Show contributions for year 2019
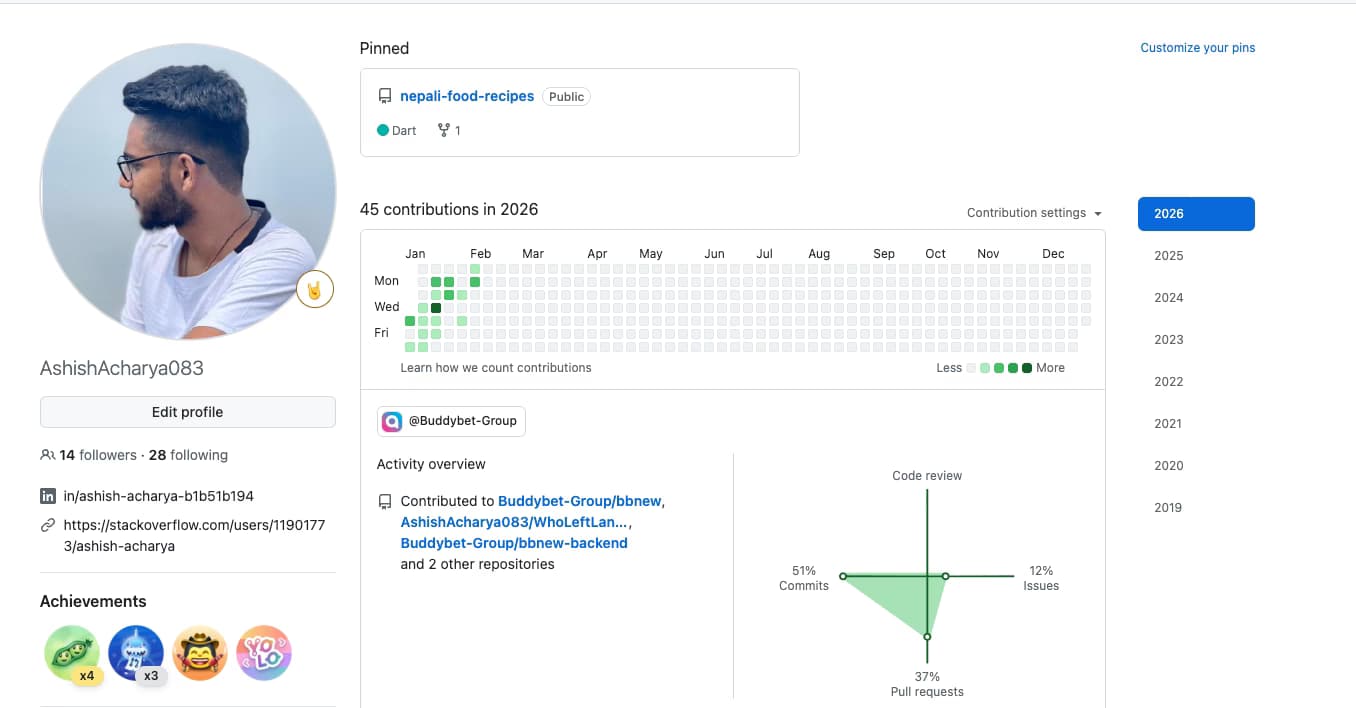 click(x=1168, y=508)
